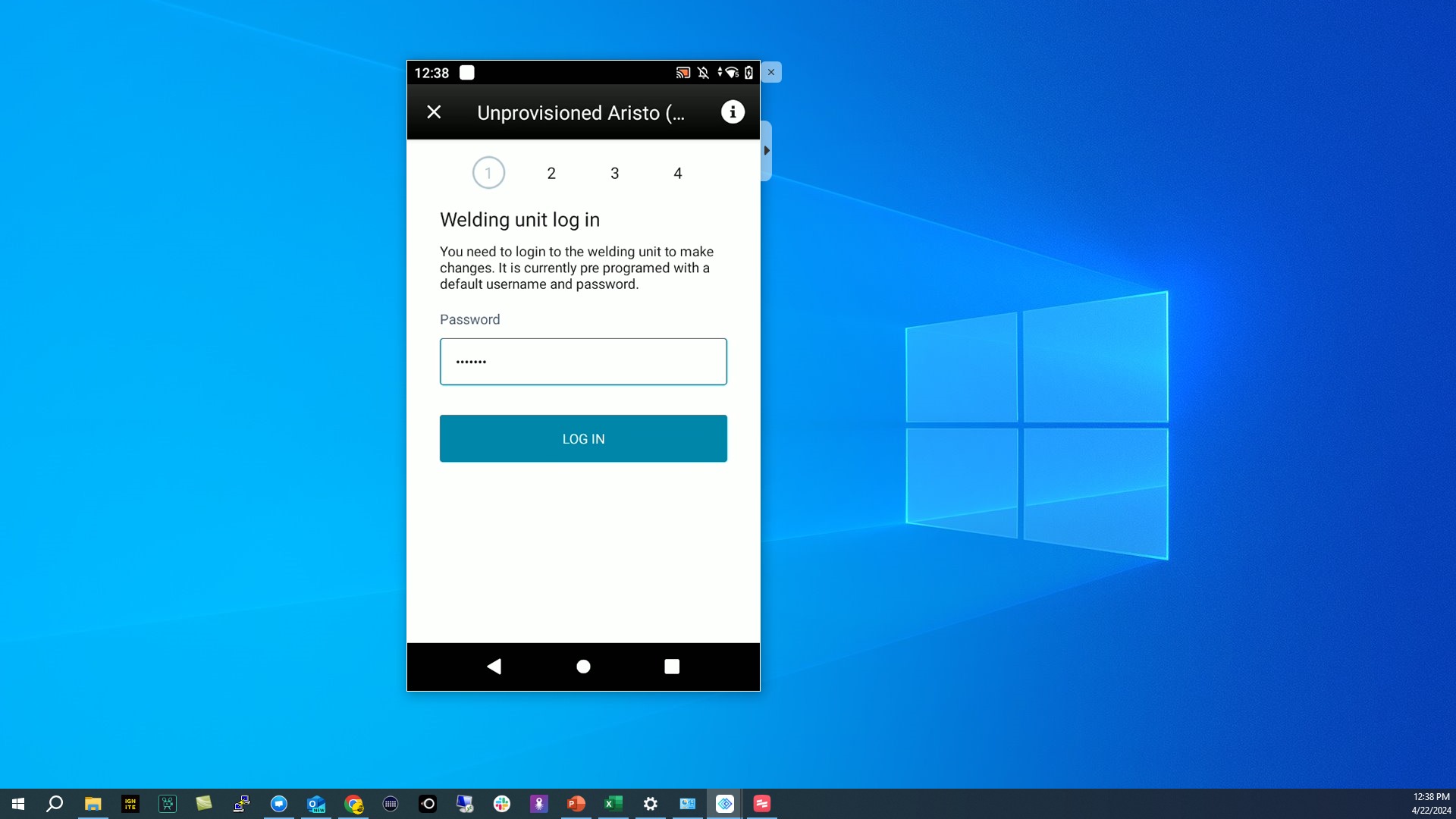The image size is (1456, 819).
Task: Open Google Chrome from taskbar
Action: pyautogui.click(x=353, y=804)
